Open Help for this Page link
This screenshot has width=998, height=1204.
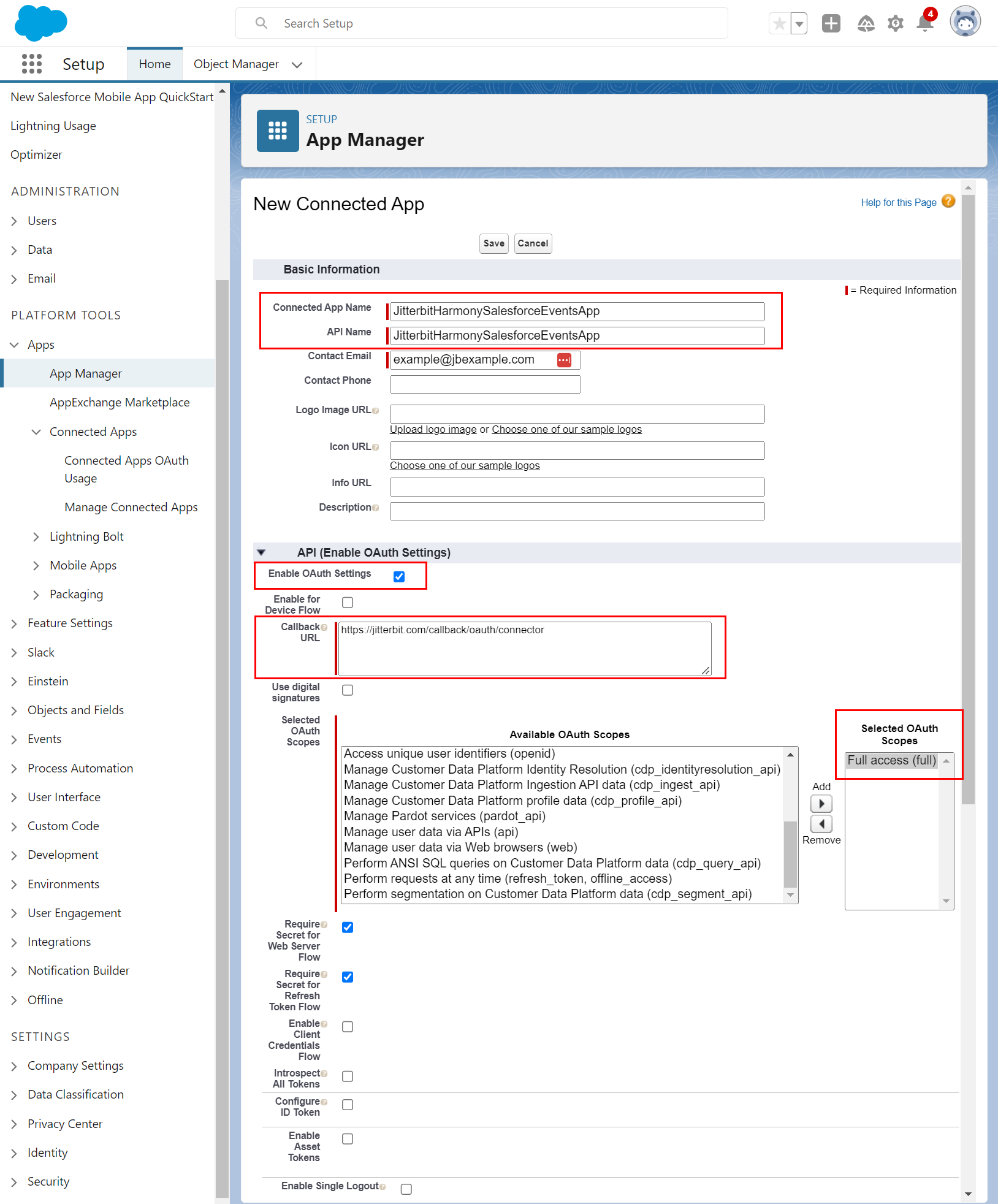coord(898,202)
